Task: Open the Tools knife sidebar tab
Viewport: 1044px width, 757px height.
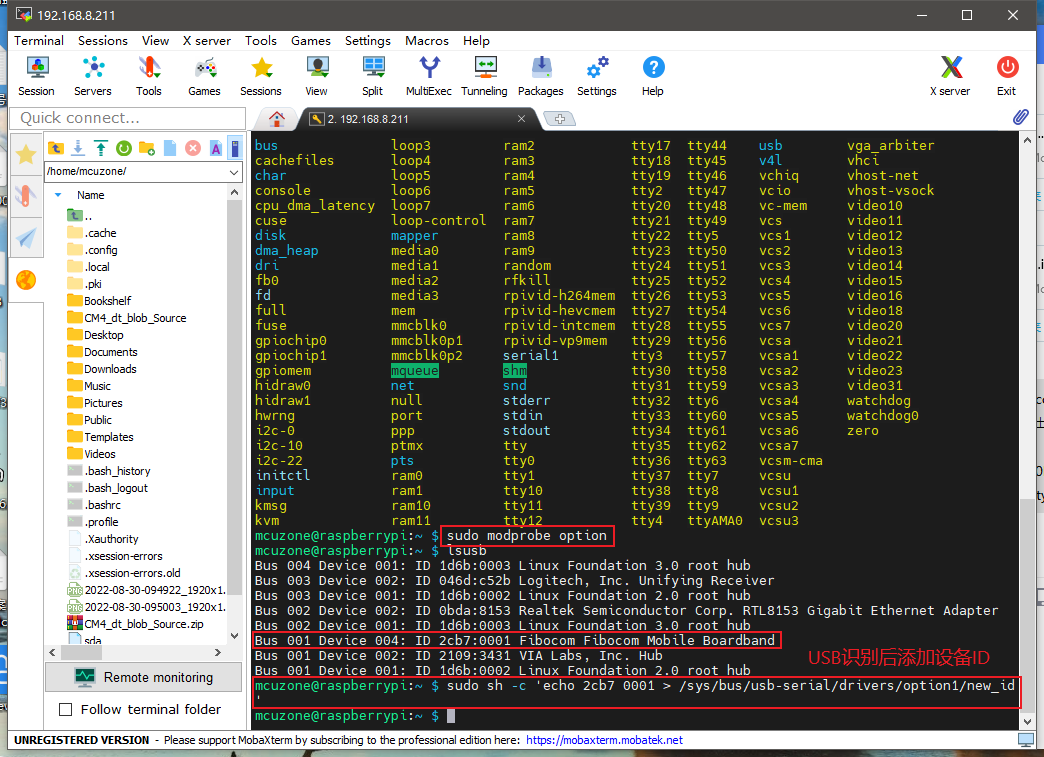Action: pyautogui.click(x=26, y=196)
